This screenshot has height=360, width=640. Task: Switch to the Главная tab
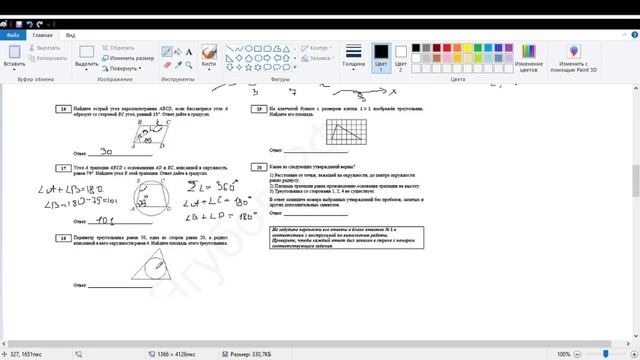pyautogui.click(x=42, y=35)
